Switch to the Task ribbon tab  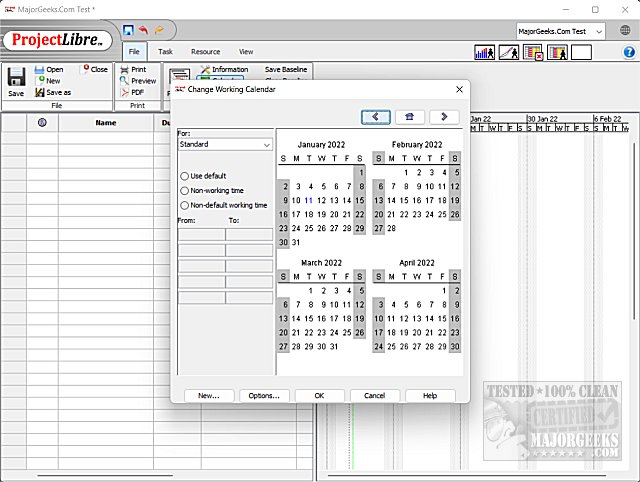click(165, 51)
